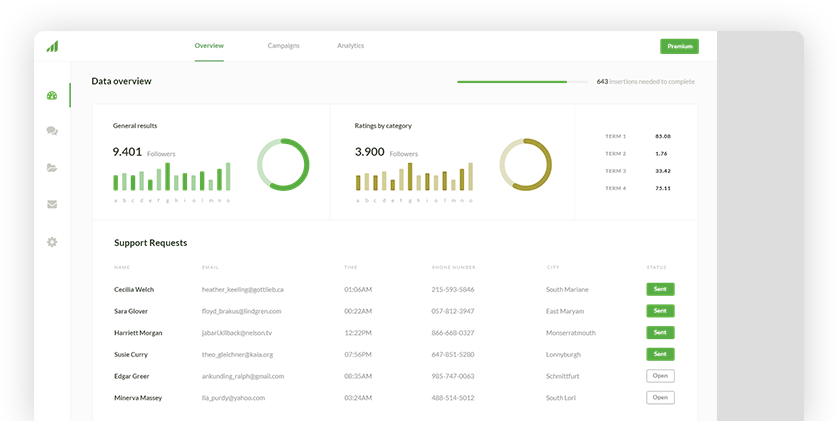838x421 pixels.
Task: Click the Sent status for Cecilia Welch
Action: coord(660,289)
